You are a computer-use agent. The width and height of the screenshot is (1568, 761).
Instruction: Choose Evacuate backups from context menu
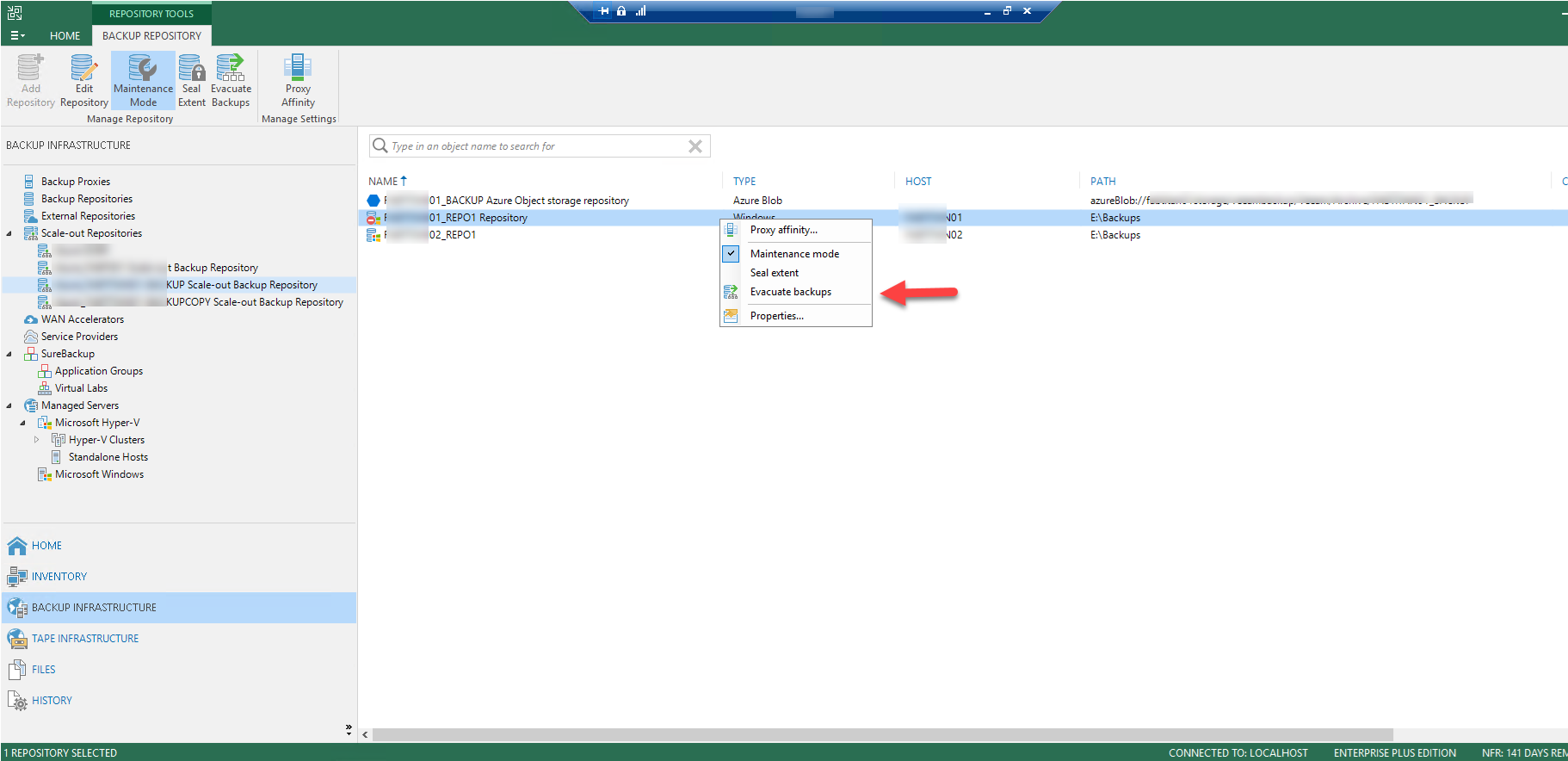point(790,292)
